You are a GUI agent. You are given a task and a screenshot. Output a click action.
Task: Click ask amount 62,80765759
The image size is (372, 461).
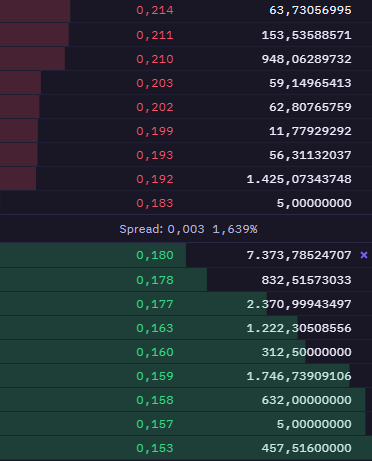pos(310,107)
